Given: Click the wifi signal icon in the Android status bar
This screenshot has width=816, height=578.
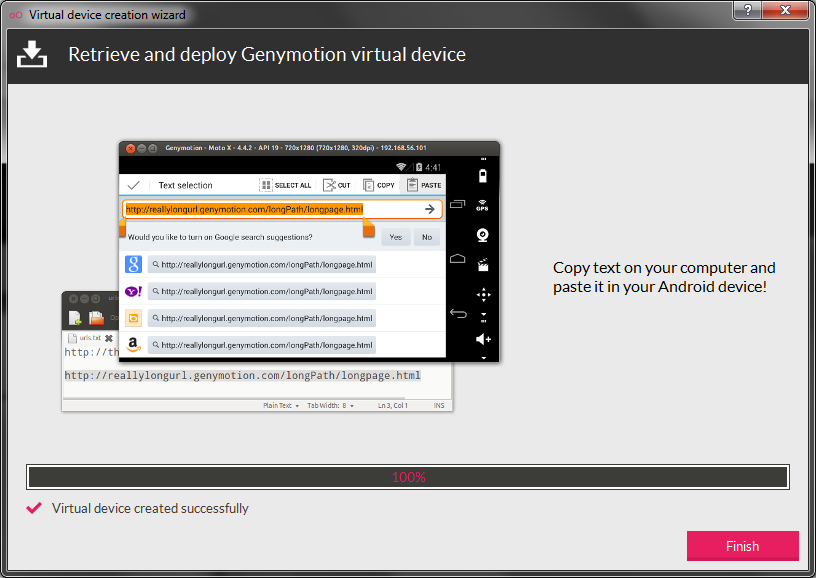Looking at the screenshot, I should click(x=401, y=167).
